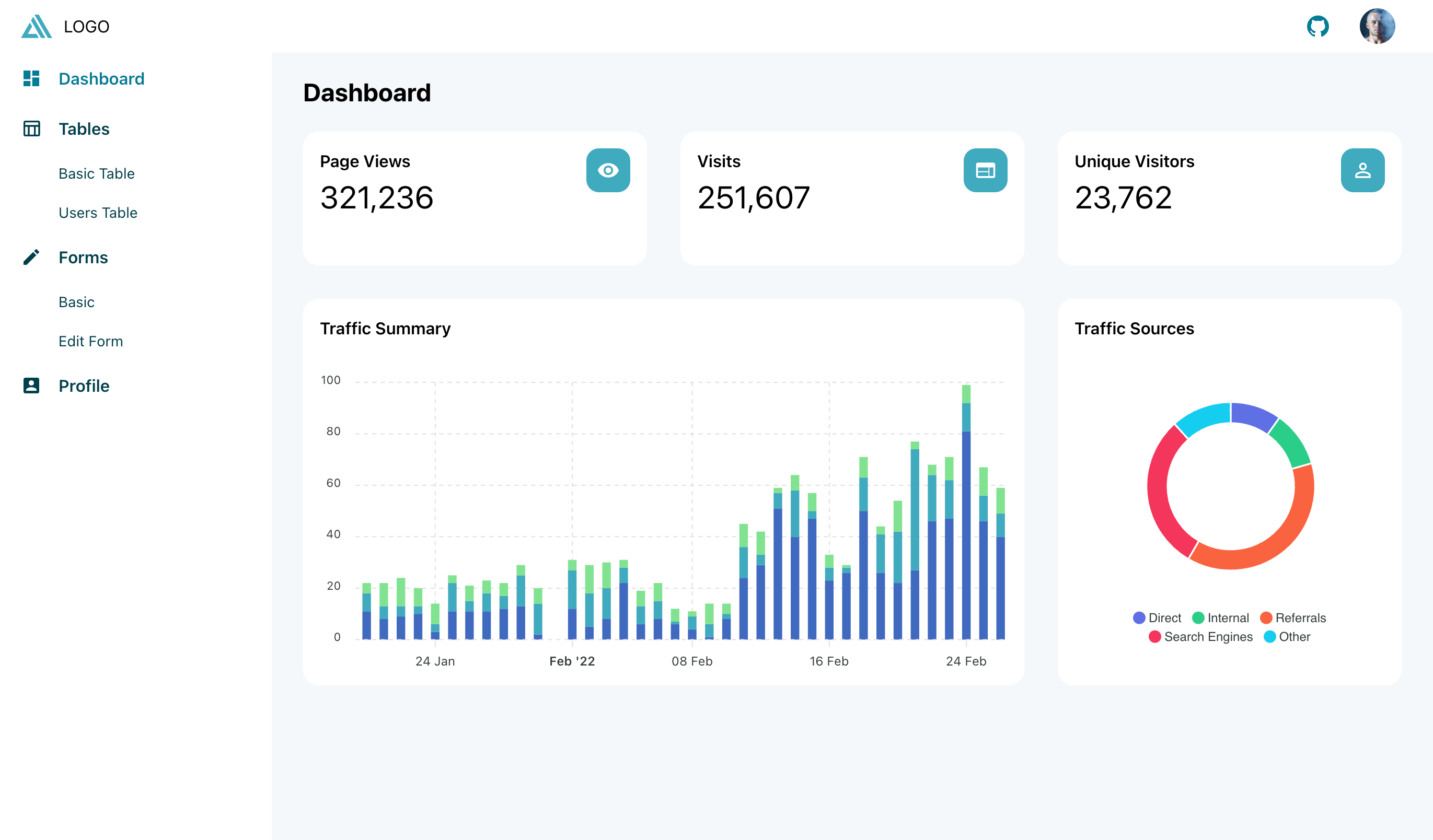The width and height of the screenshot is (1433, 840).
Task: Click the Visits card icon button
Action: pos(985,170)
